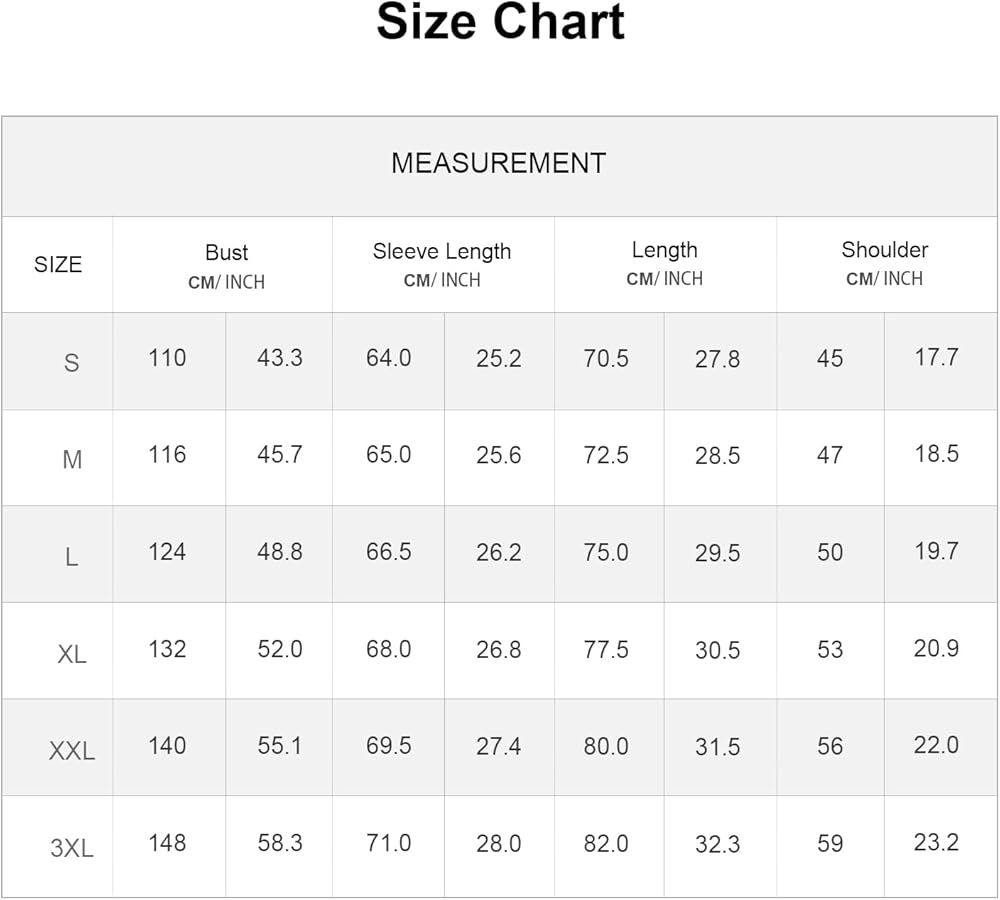Select the L size row label
This screenshot has width=1000, height=900.
71,557
